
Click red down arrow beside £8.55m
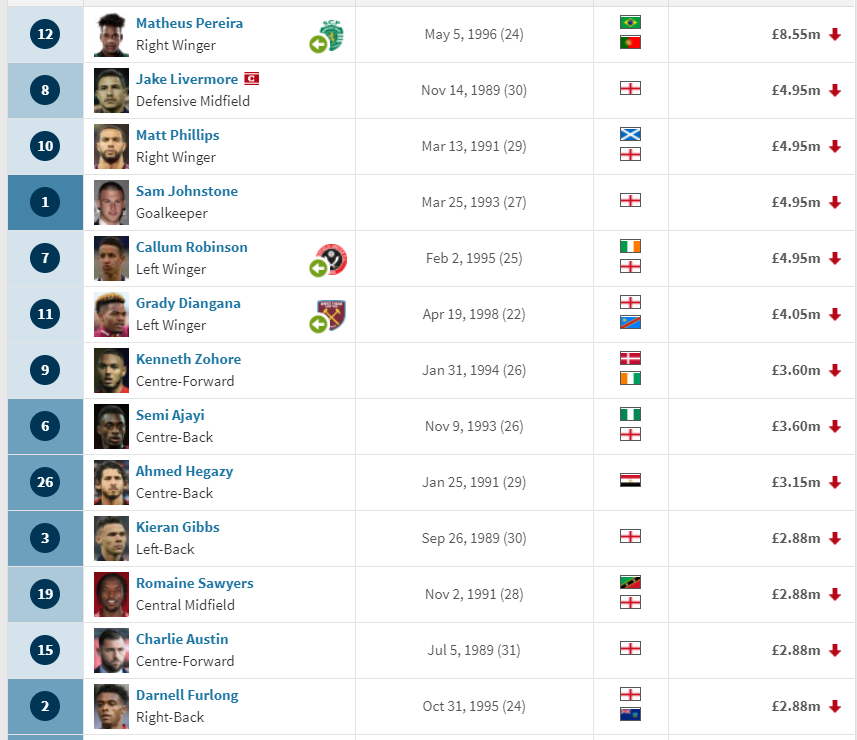tap(835, 34)
